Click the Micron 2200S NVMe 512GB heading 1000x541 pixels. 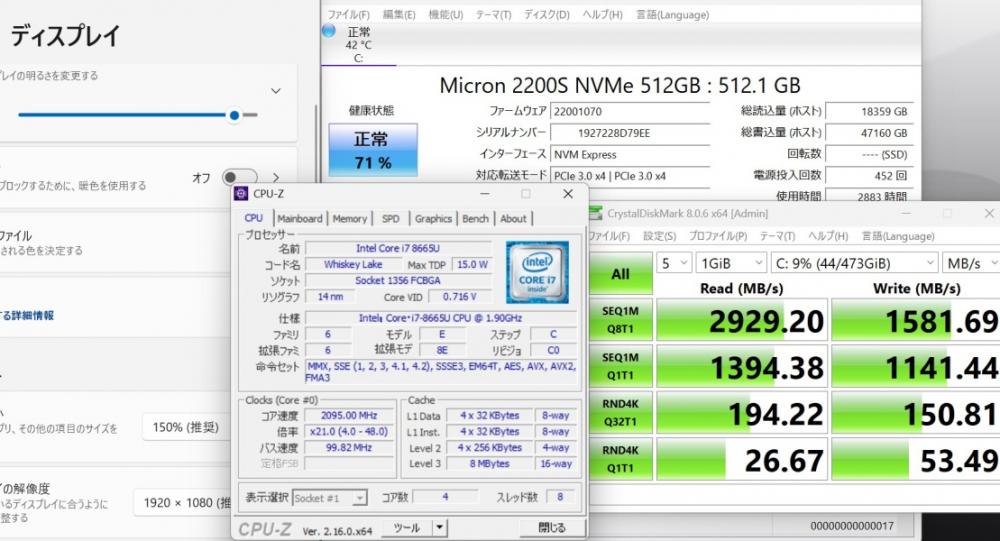click(619, 85)
